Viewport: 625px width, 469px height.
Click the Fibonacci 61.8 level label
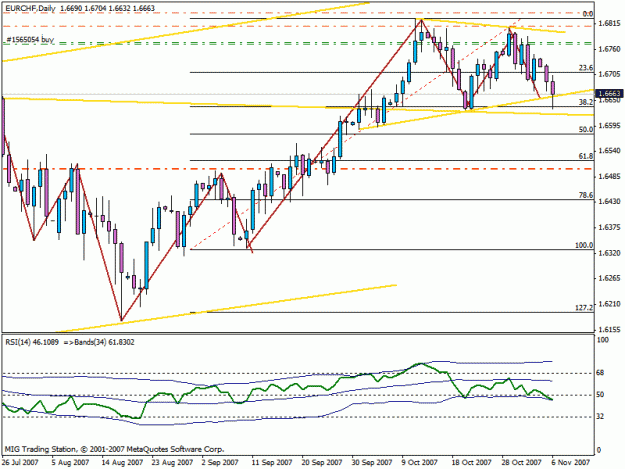click(x=586, y=156)
